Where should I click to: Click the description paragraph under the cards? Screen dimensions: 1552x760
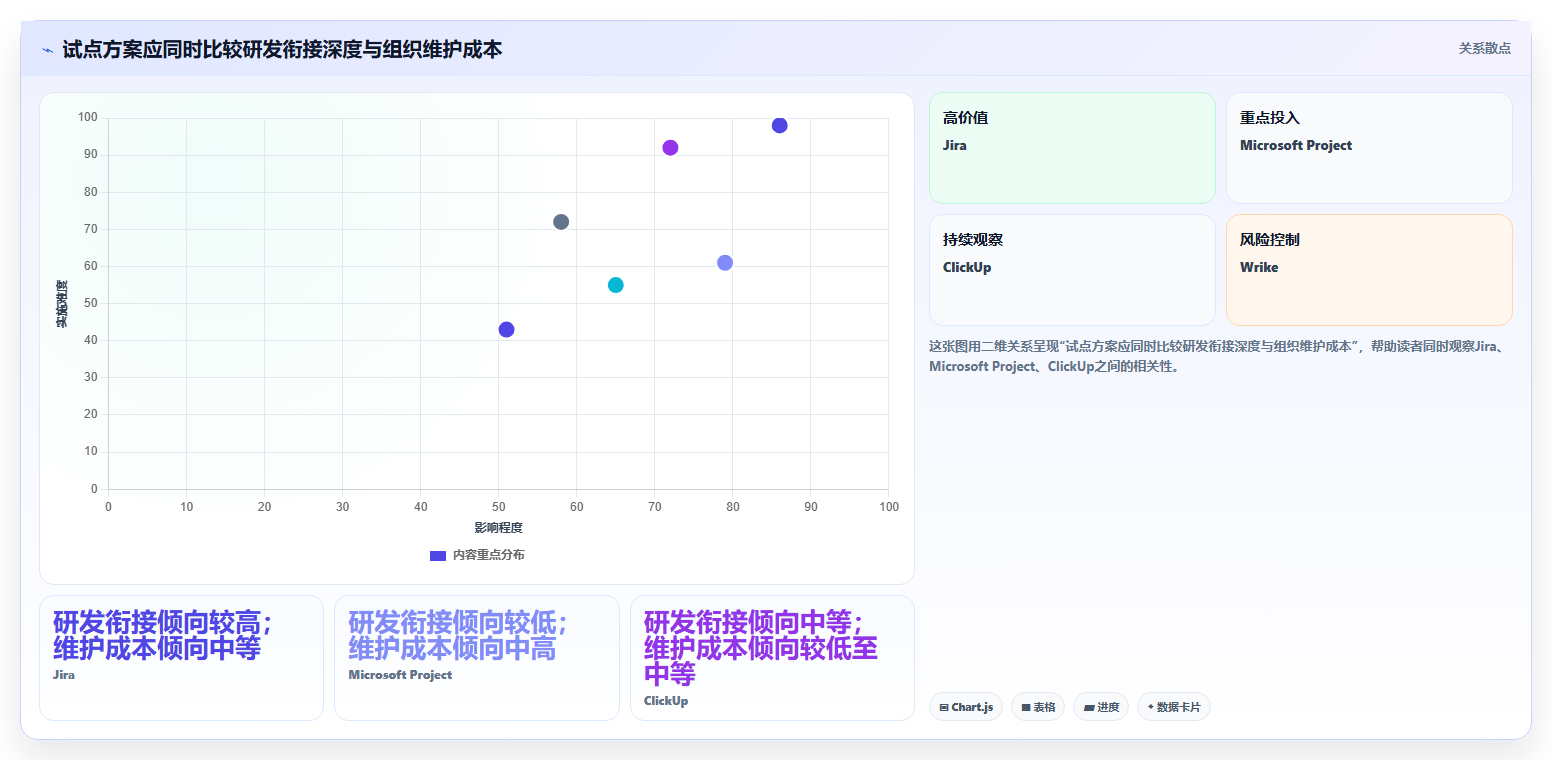click(1220, 356)
